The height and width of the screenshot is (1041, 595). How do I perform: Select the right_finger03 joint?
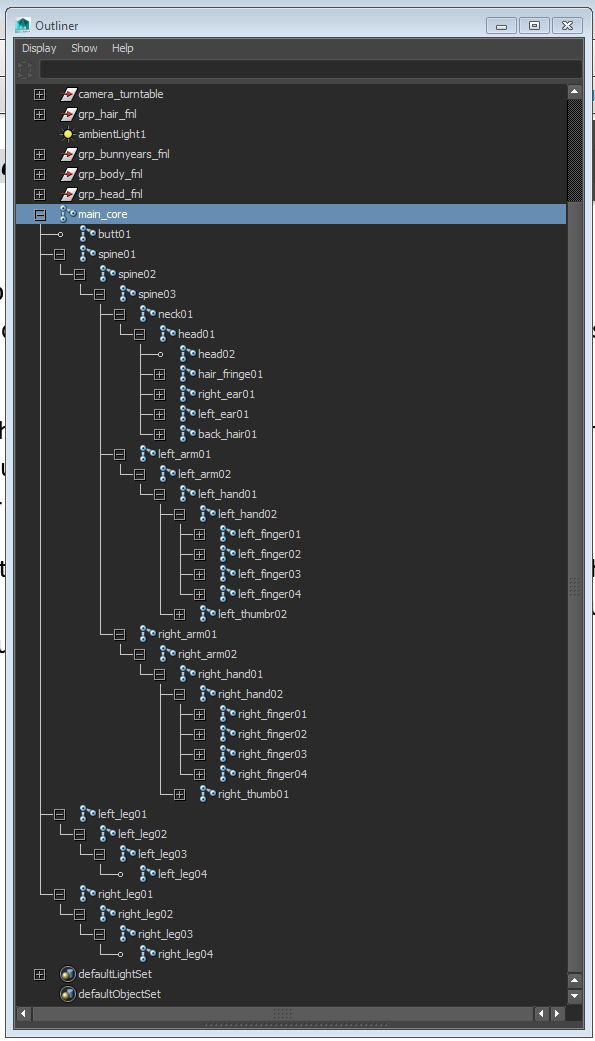coord(272,754)
